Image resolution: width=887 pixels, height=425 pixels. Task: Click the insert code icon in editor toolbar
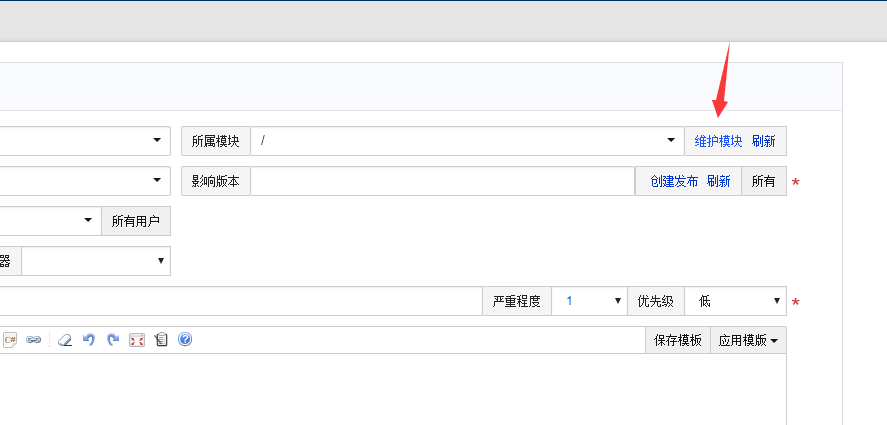coord(10,340)
